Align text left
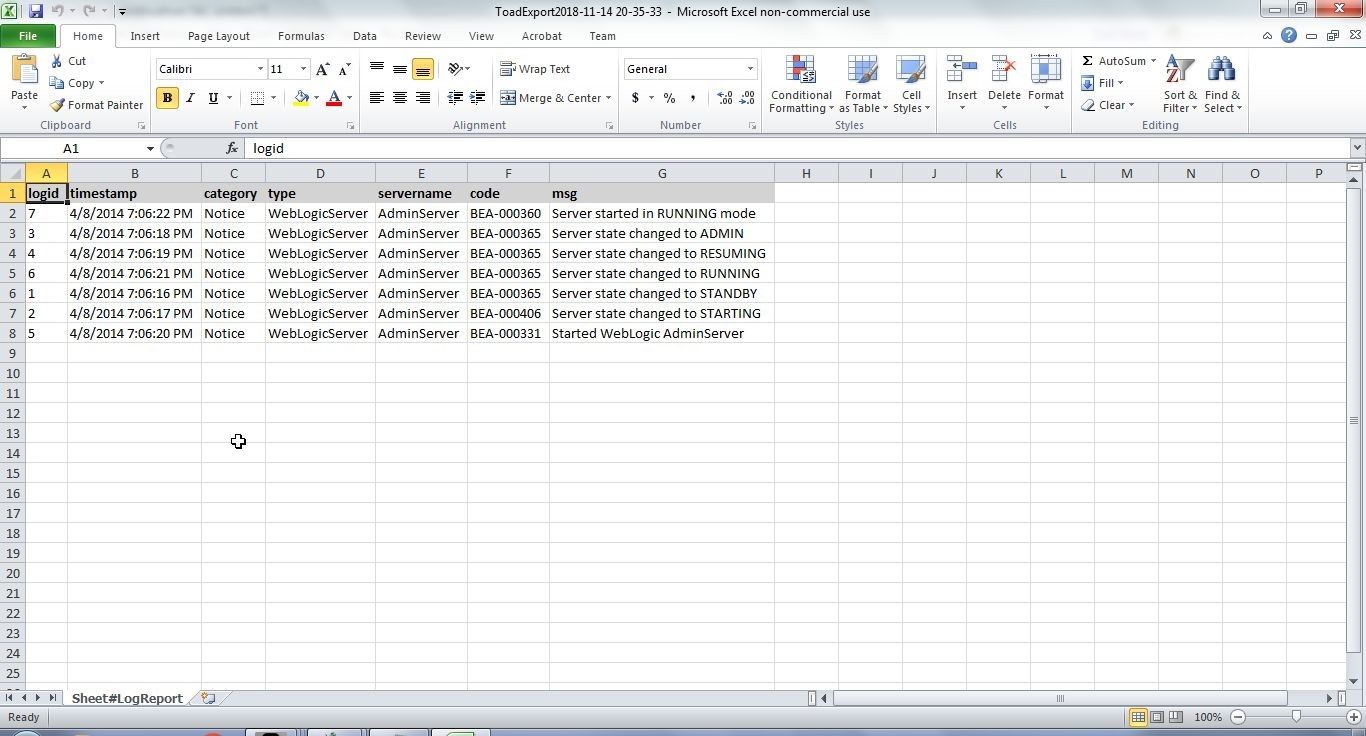 [x=377, y=98]
